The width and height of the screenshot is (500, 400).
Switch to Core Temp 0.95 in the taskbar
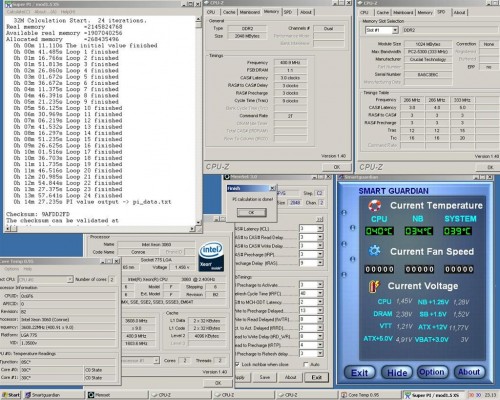point(370,395)
